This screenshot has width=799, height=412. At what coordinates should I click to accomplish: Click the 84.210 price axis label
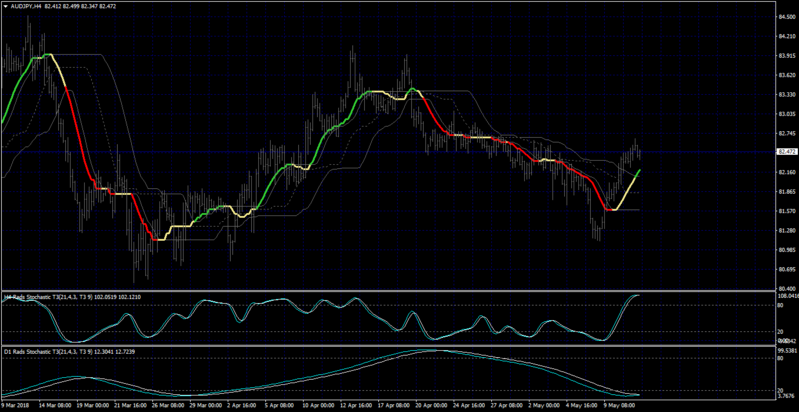(x=787, y=36)
